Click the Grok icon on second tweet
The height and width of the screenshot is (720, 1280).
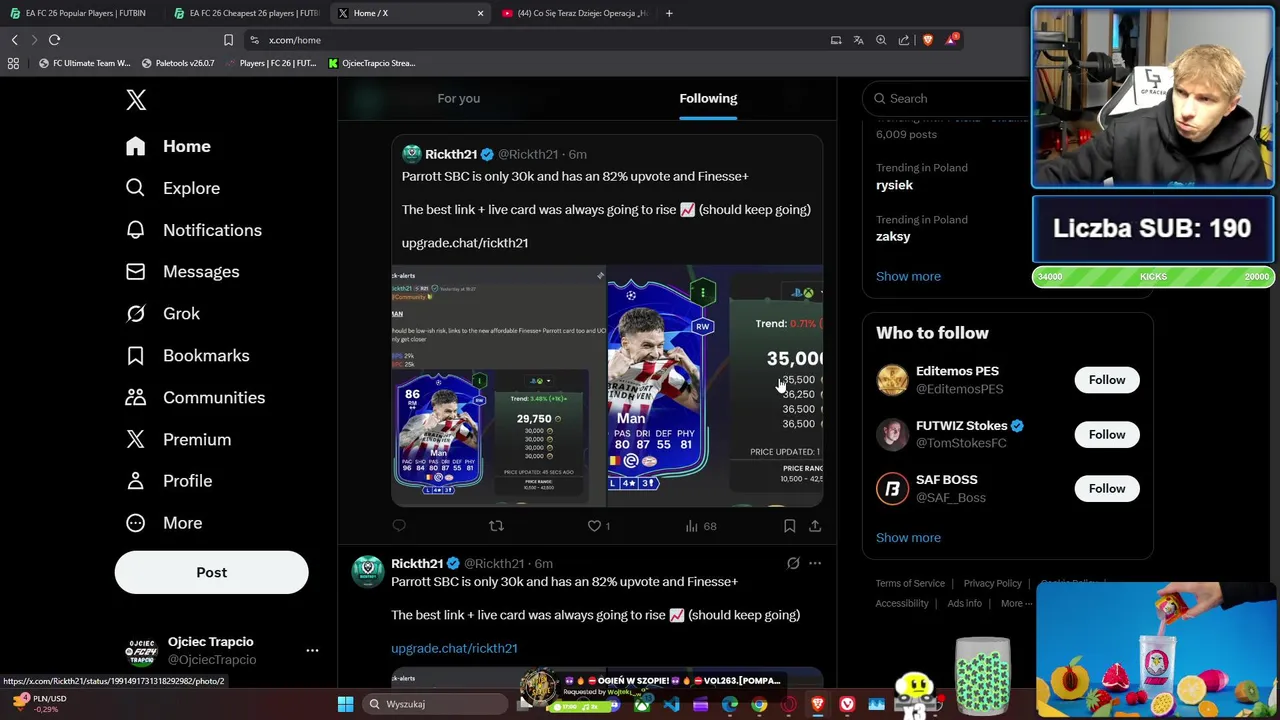click(x=793, y=563)
